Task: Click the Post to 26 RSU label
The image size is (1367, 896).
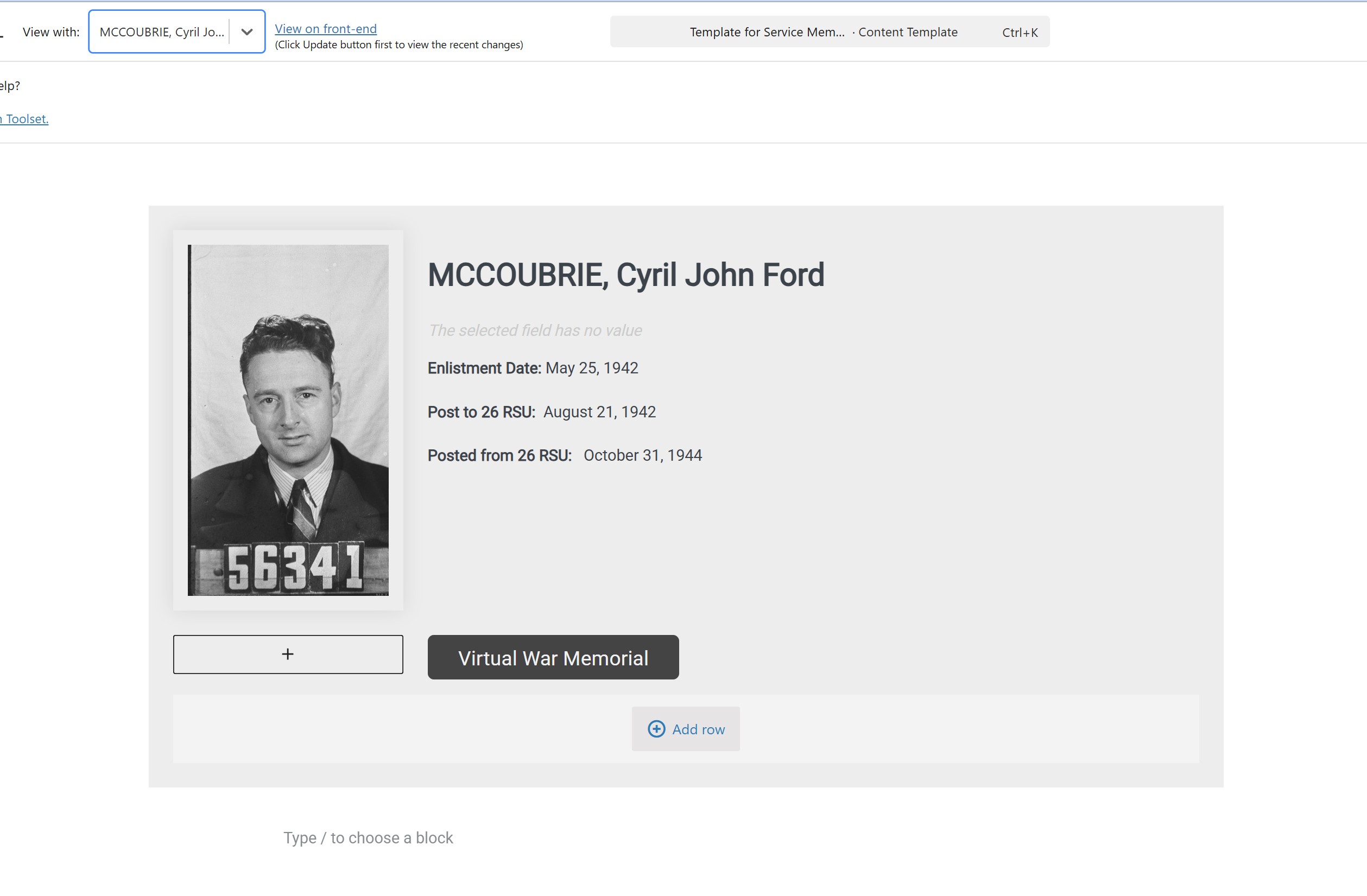Action: 481,412
